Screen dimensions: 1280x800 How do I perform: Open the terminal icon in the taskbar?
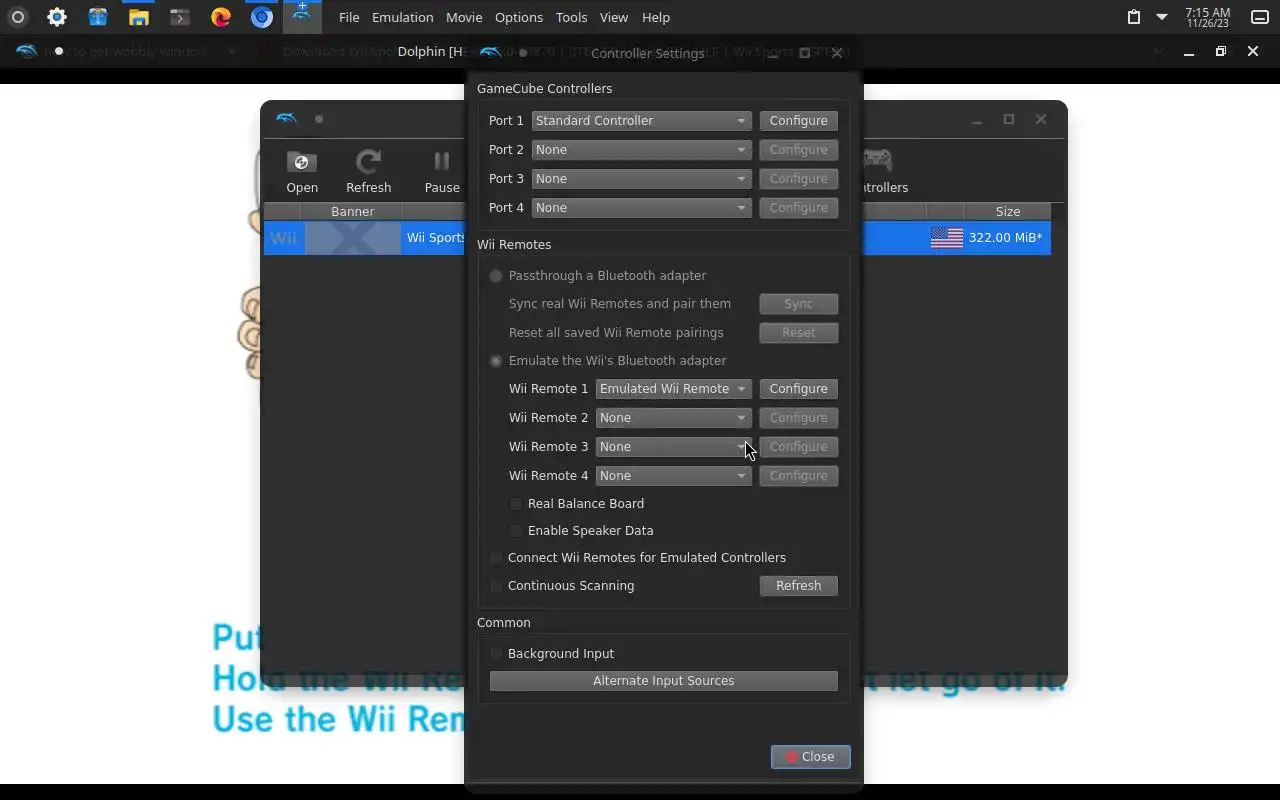179,17
